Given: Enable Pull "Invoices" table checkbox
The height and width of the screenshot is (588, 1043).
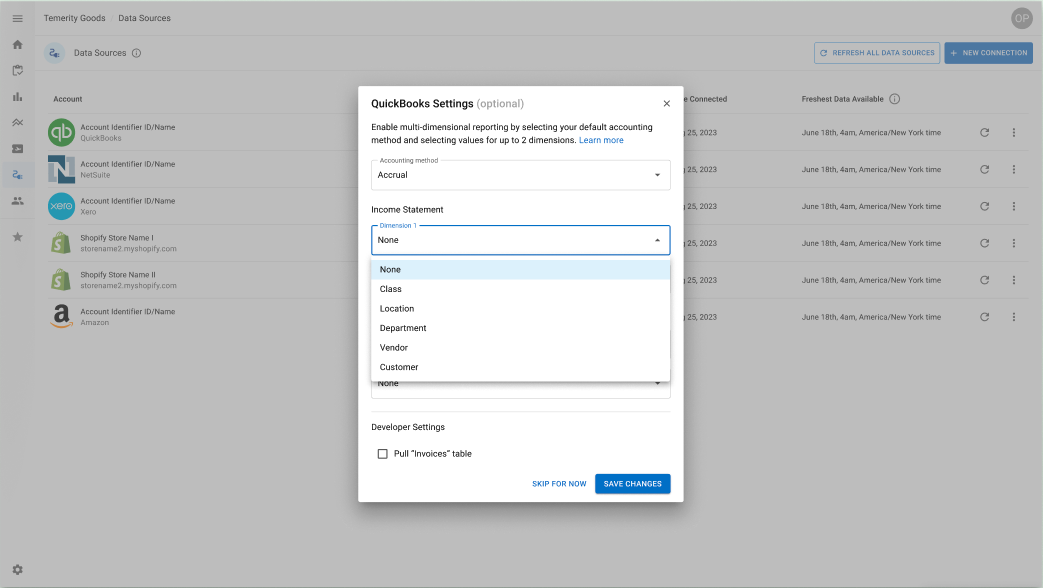Looking at the screenshot, I should click(382, 454).
